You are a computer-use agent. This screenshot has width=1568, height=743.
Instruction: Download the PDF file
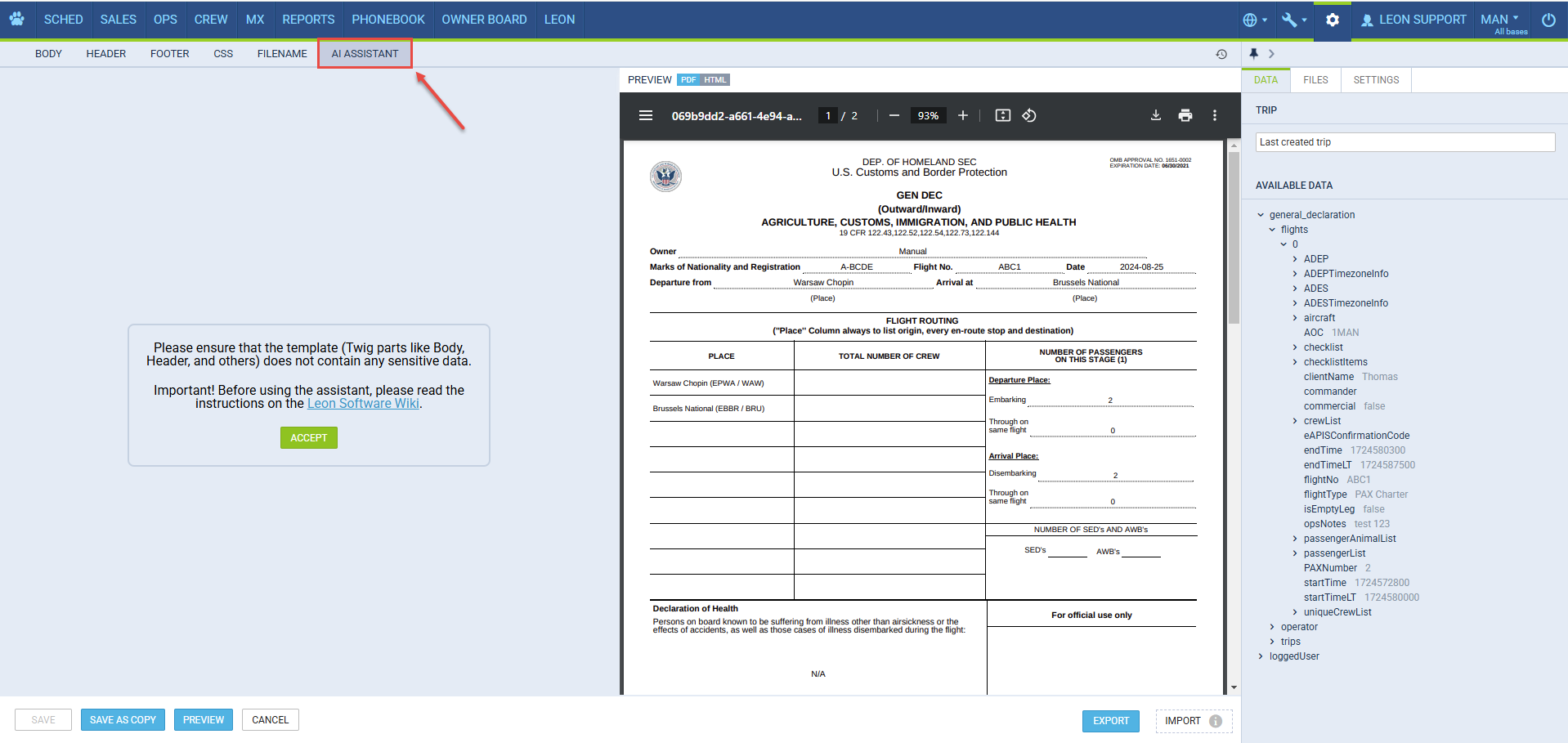pos(1156,115)
